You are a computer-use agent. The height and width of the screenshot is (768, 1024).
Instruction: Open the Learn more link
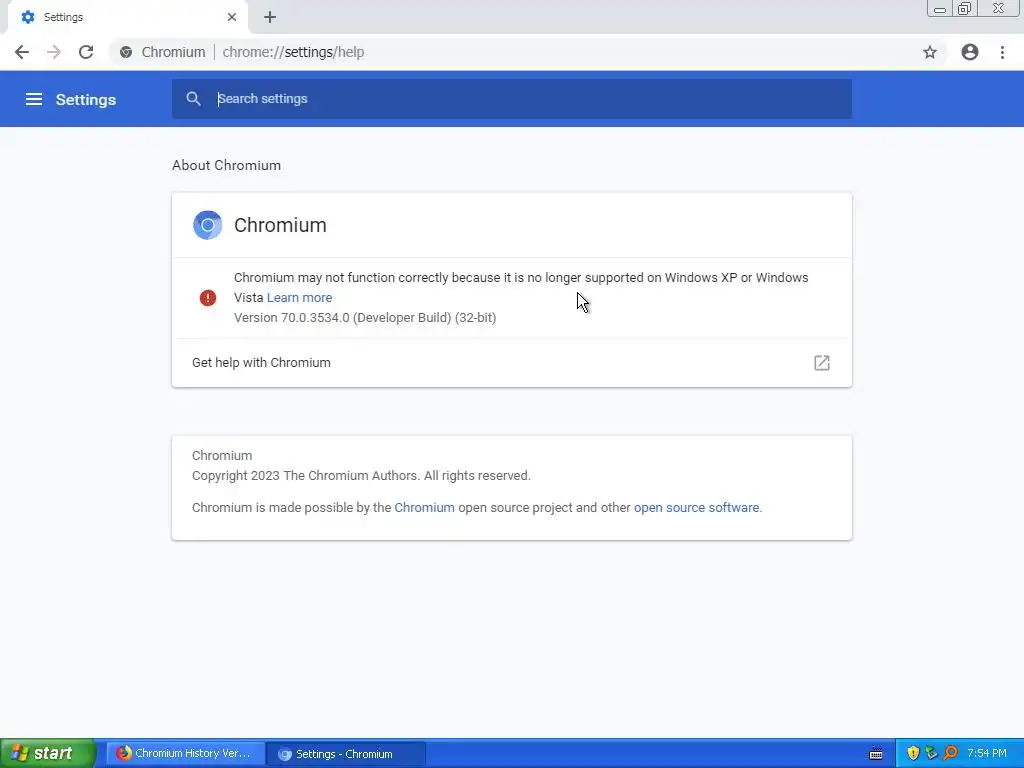point(299,298)
